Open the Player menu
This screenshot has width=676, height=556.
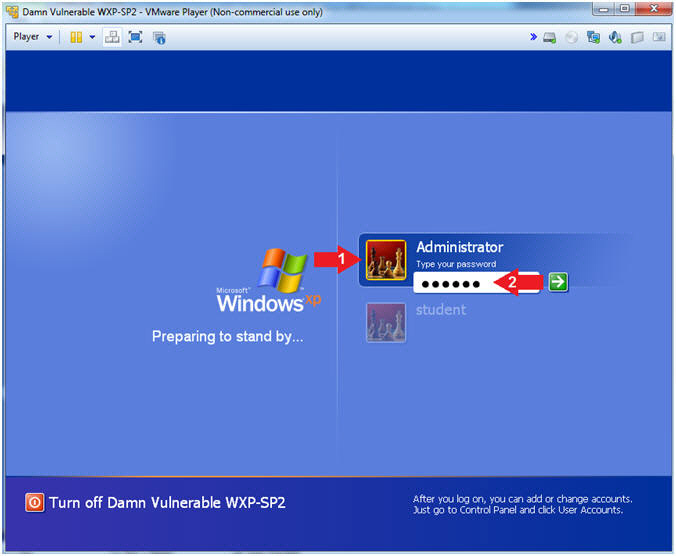pos(32,37)
